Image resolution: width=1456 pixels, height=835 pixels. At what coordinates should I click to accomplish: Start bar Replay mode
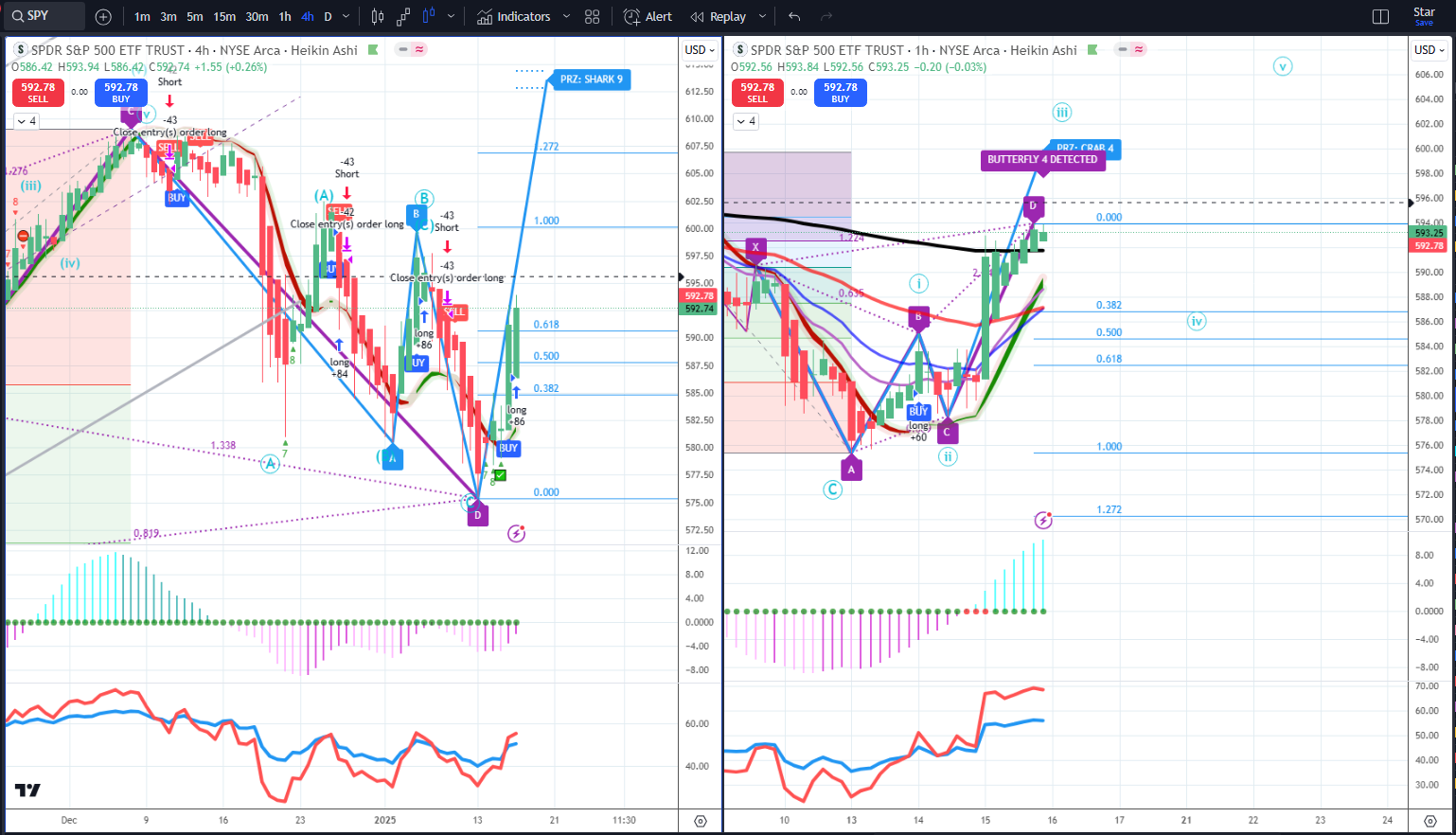pos(719,16)
